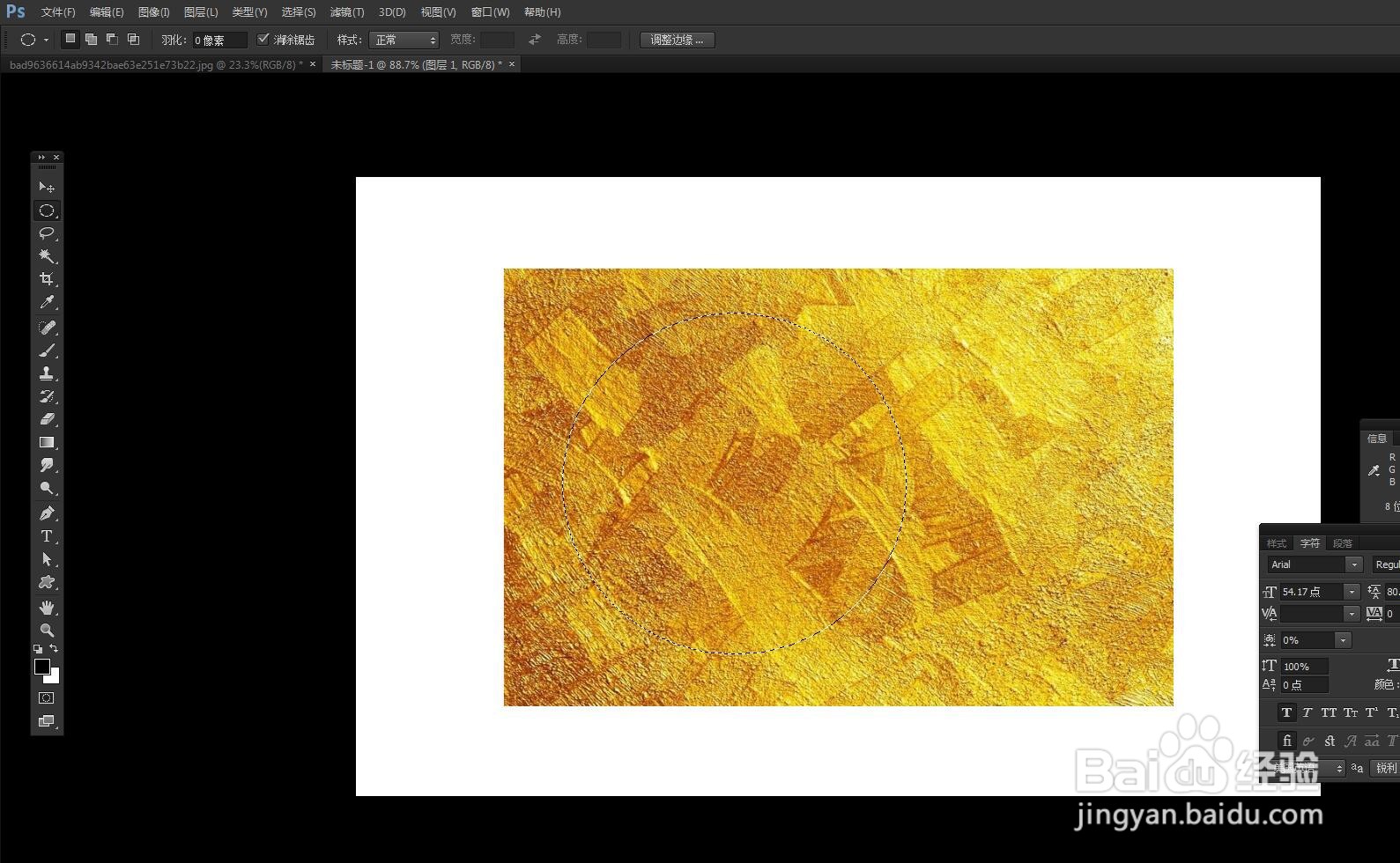Select the Smudge tool
1400x863 pixels.
point(47,465)
